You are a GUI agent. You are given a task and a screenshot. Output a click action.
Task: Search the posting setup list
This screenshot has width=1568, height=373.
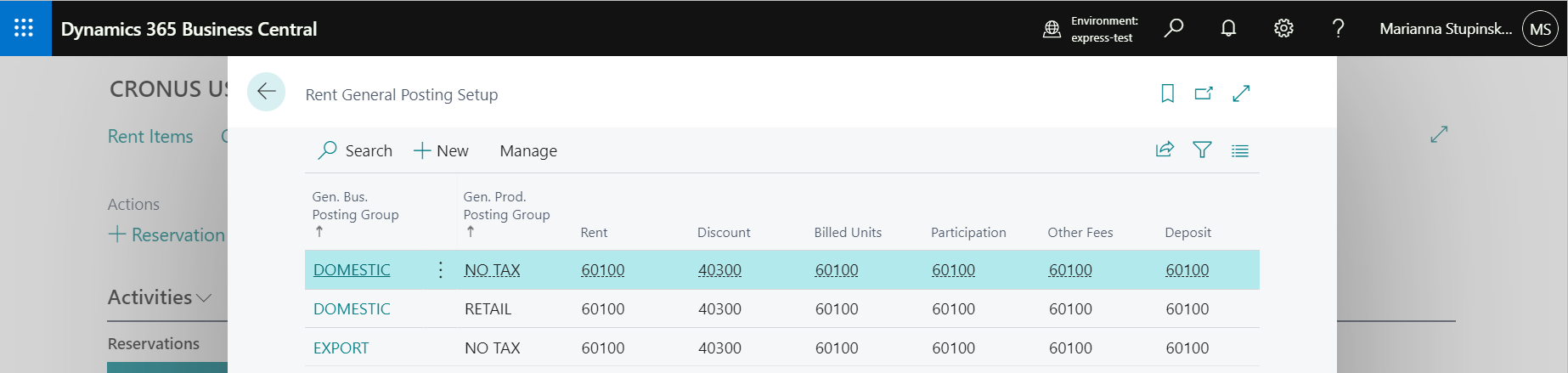click(x=355, y=151)
